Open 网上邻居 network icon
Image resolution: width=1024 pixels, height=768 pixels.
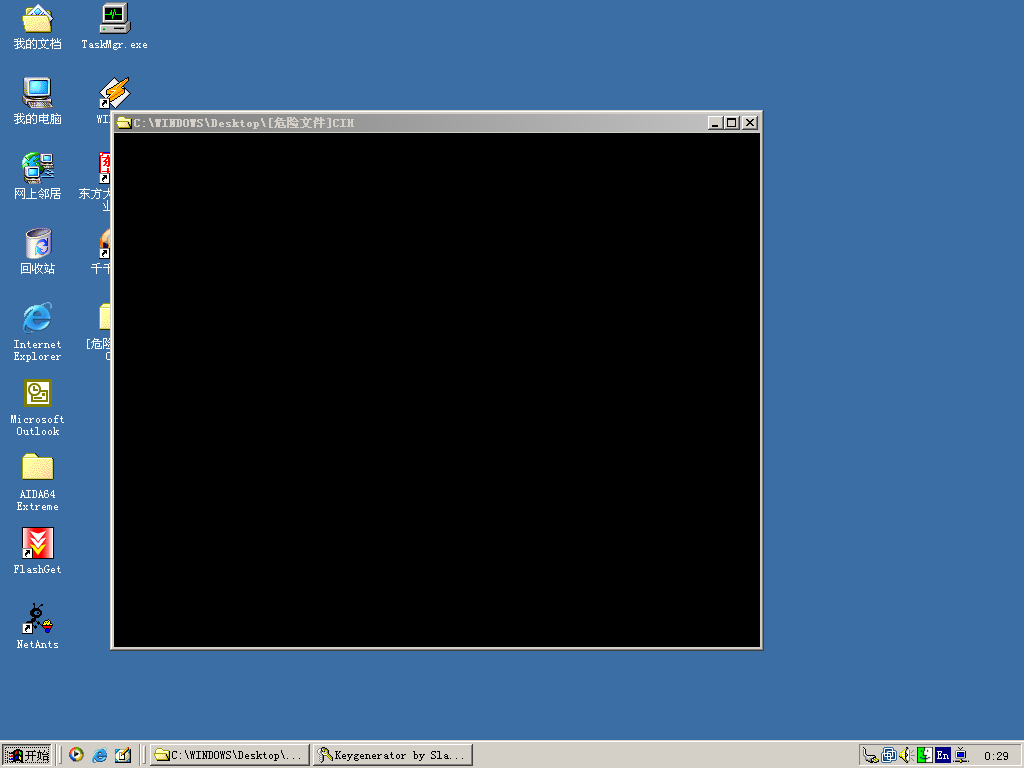pos(37,168)
